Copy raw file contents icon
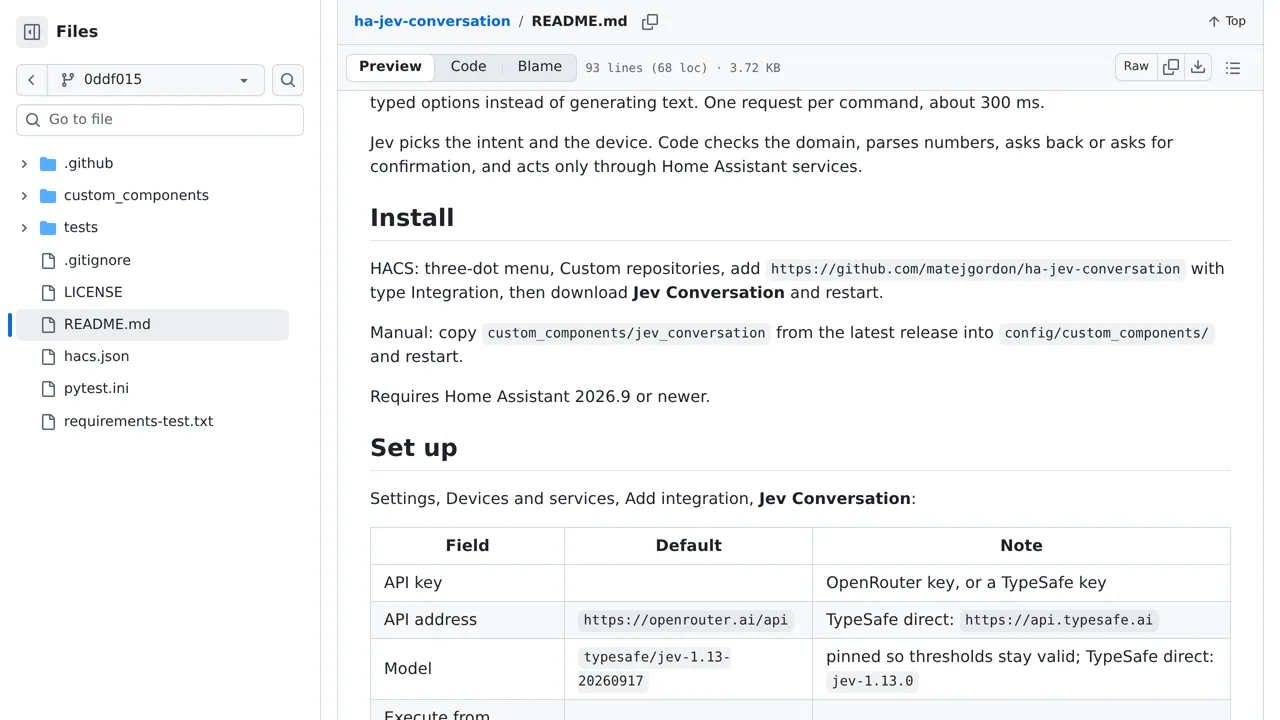Screen dimensions: 1280x720 point(1171,67)
